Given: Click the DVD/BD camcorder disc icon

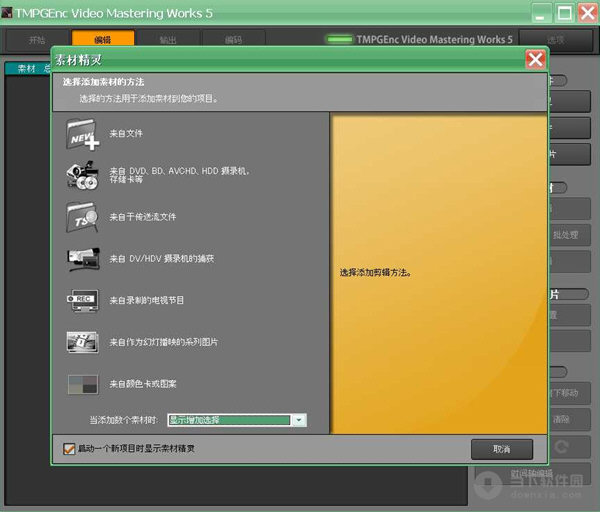Looking at the screenshot, I should pyautogui.click(x=83, y=175).
